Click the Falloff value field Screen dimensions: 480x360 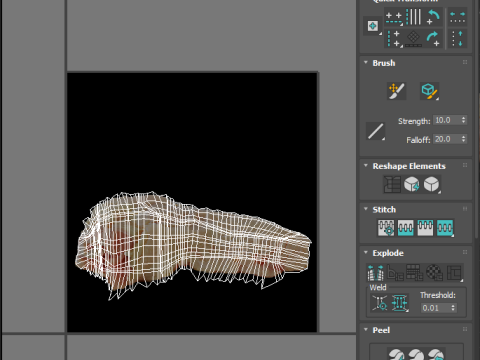pyautogui.click(x=447, y=139)
